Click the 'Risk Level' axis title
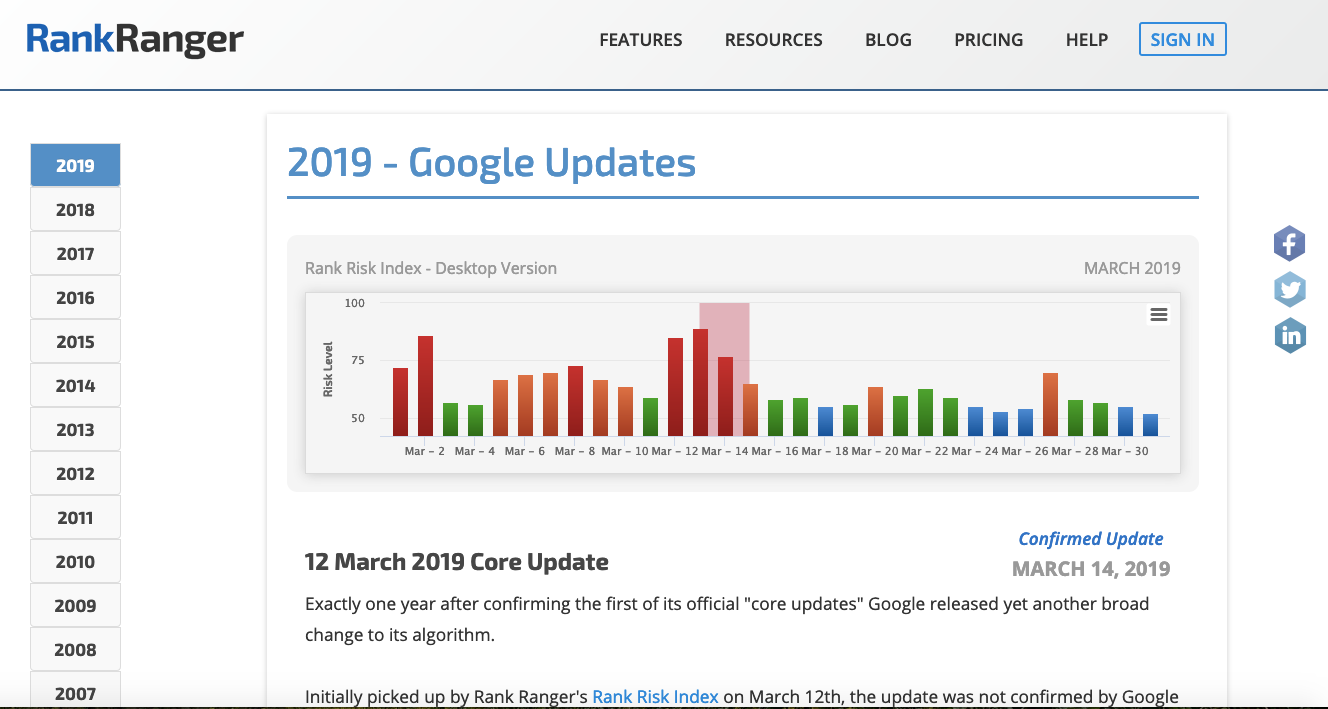Viewport: 1328px width, 709px height. (x=328, y=370)
